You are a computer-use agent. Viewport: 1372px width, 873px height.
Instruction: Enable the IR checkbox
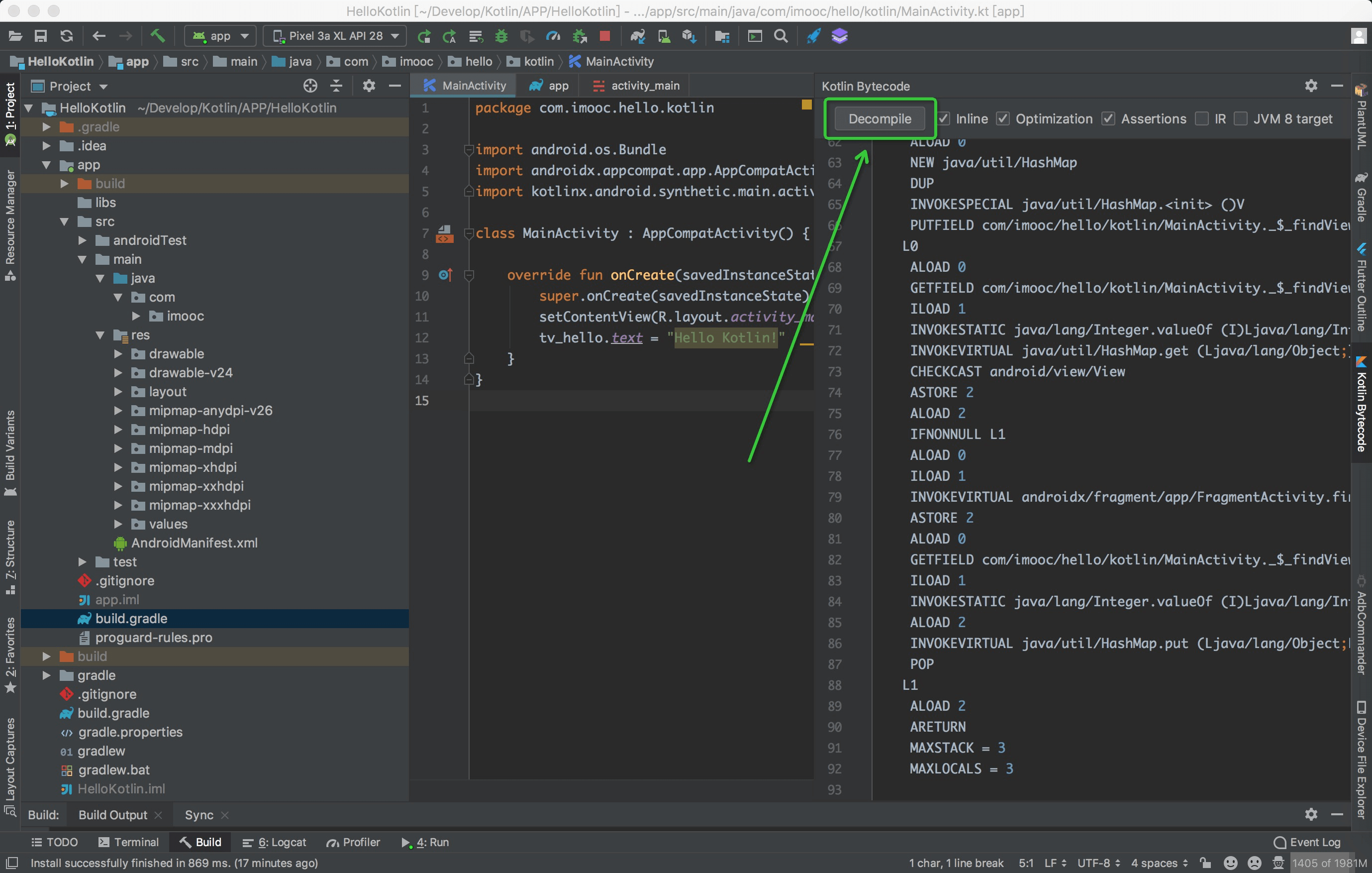point(1202,118)
